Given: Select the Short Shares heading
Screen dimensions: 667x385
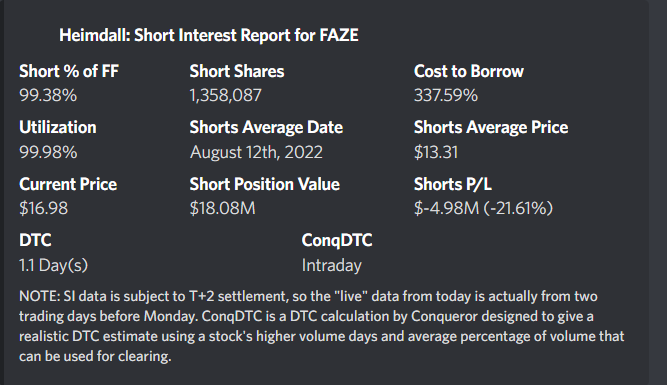Looking at the screenshot, I should [x=237, y=71].
